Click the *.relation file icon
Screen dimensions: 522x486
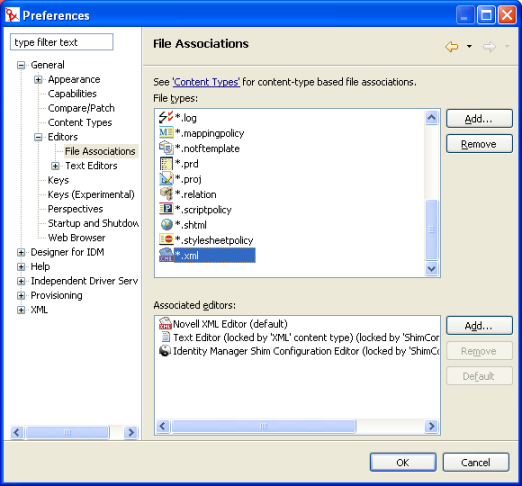[166, 194]
